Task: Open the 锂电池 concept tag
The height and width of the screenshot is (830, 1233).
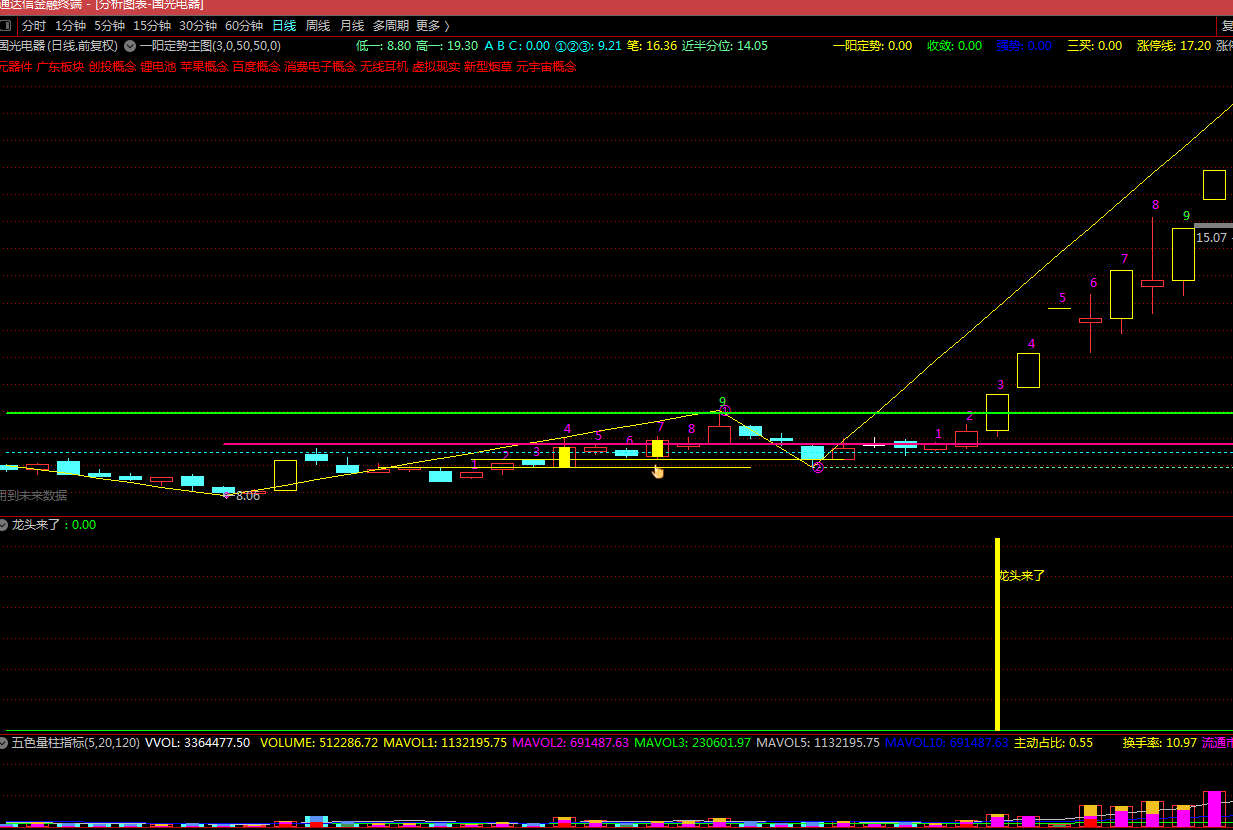Action: [x=158, y=67]
